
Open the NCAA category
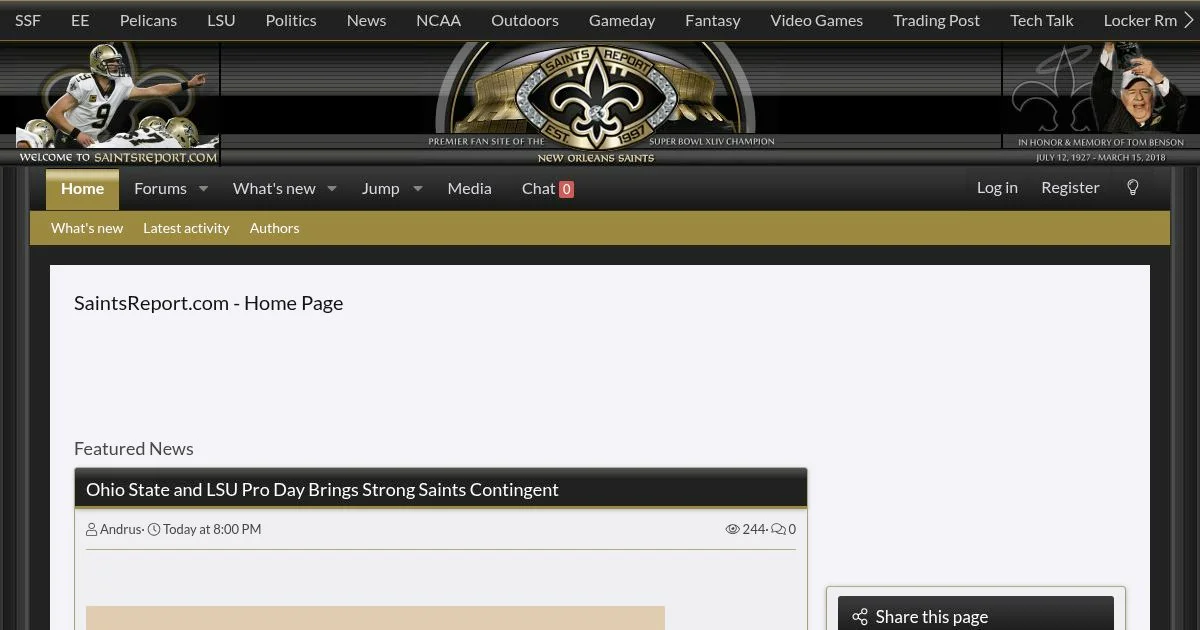click(x=438, y=20)
